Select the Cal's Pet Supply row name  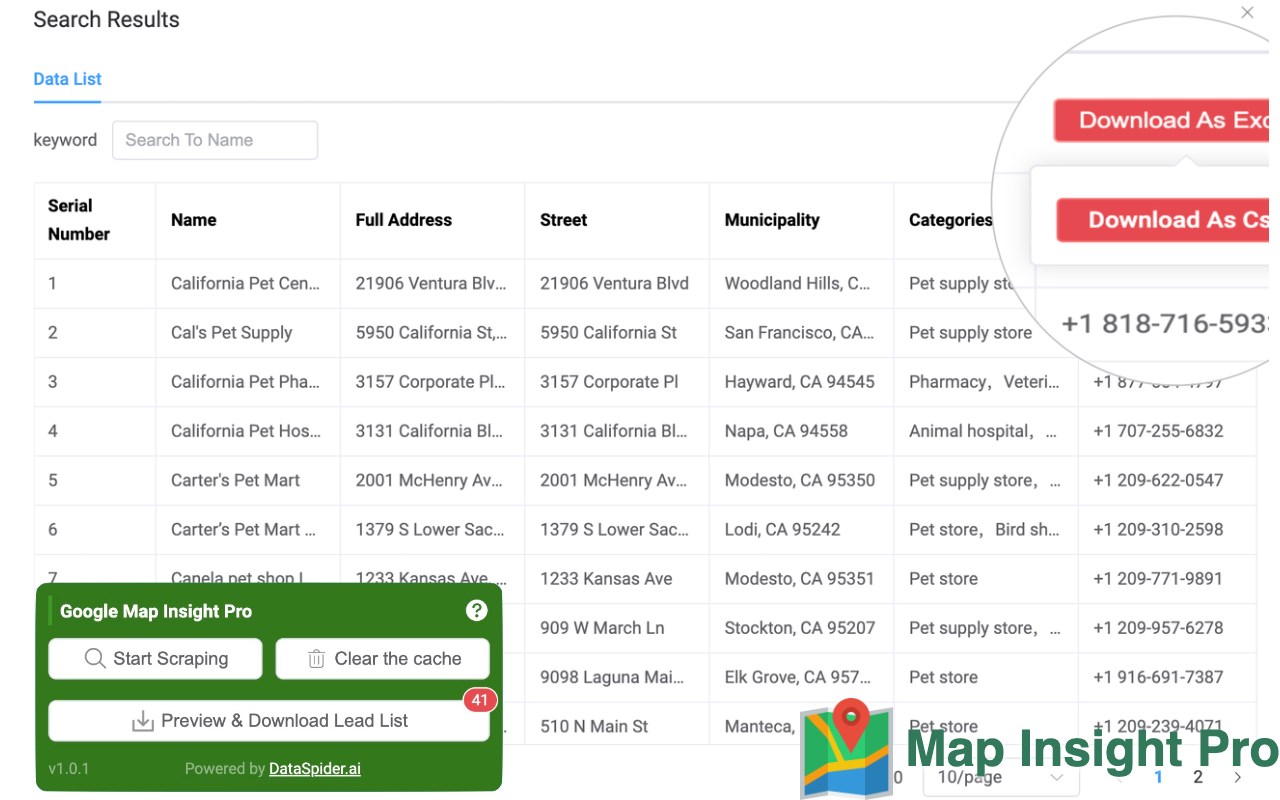[x=232, y=333]
